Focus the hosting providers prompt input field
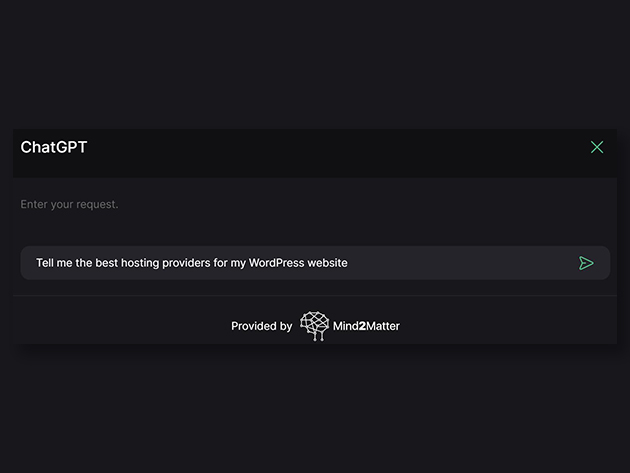 (x=315, y=263)
